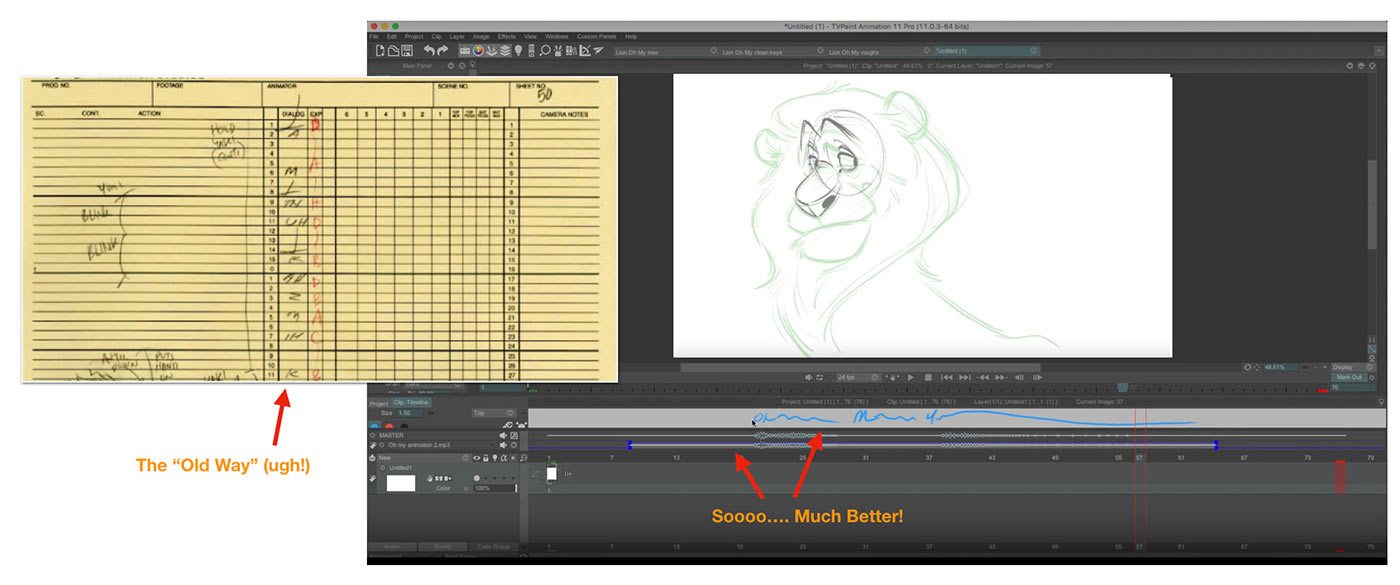Image resolution: width=1400 pixels, height=585 pixels.
Task: Toggle the light table bulb icon in toolbar
Action: [519, 51]
